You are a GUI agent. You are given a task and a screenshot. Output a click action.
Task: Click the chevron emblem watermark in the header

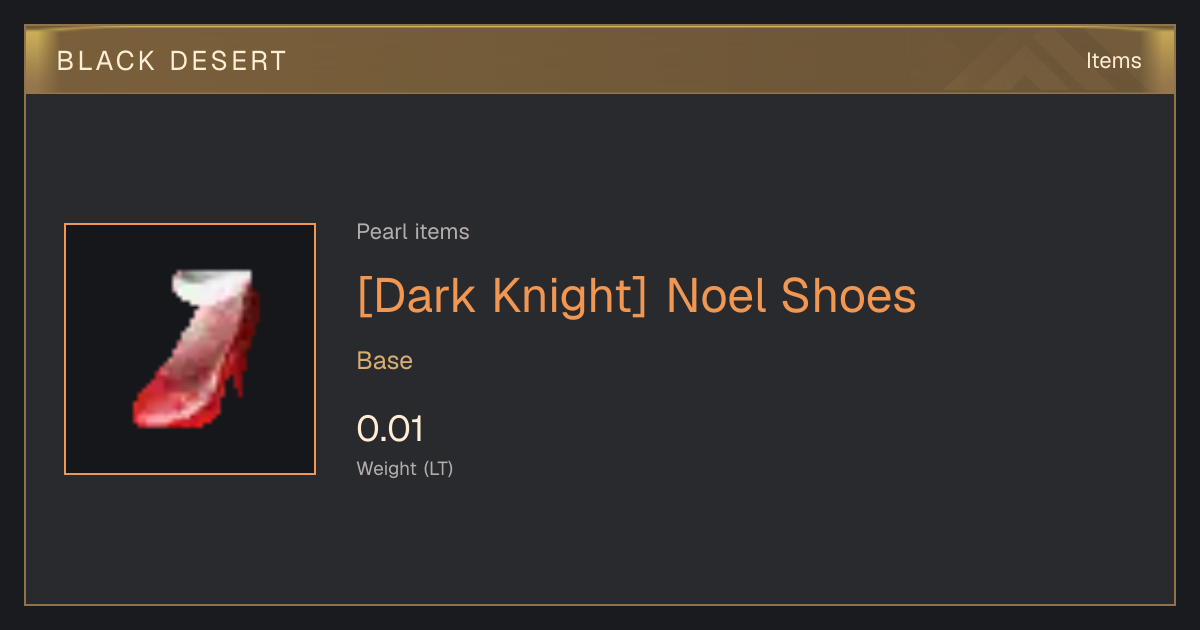(1040, 60)
